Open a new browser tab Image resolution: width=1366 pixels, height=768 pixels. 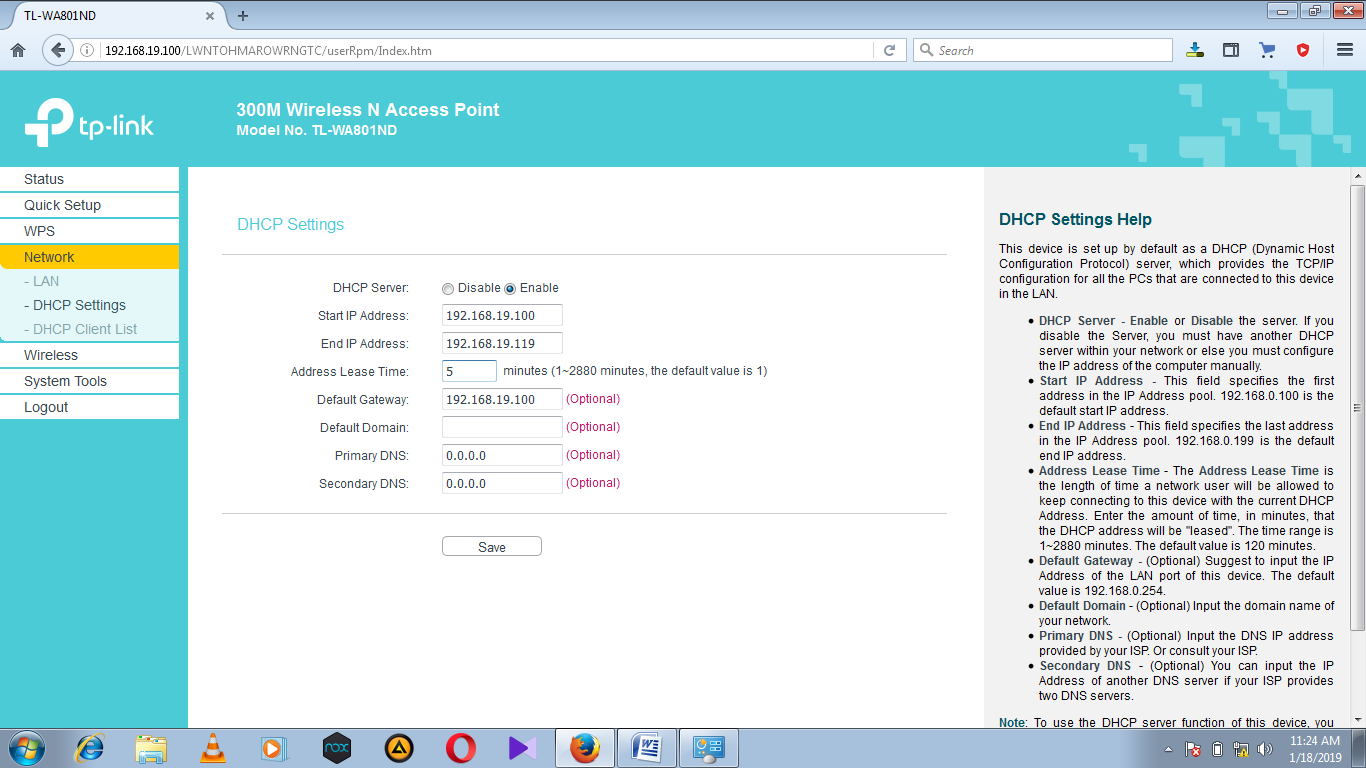click(x=243, y=15)
